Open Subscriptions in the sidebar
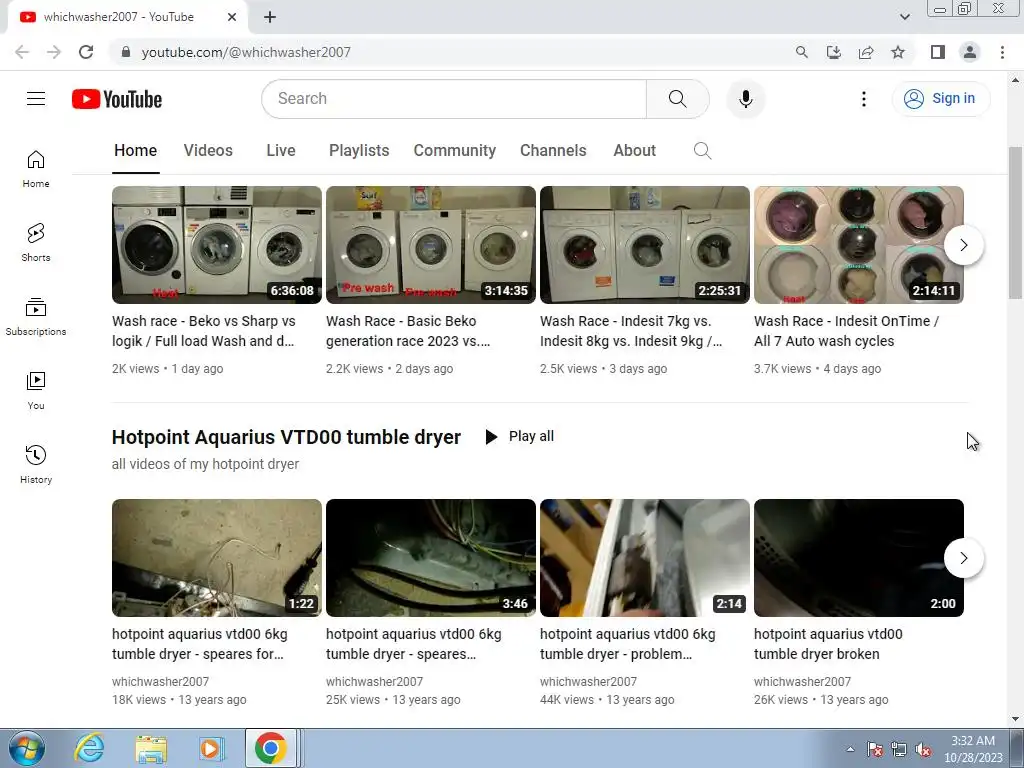The height and width of the screenshot is (768, 1024). (x=36, y=317)
